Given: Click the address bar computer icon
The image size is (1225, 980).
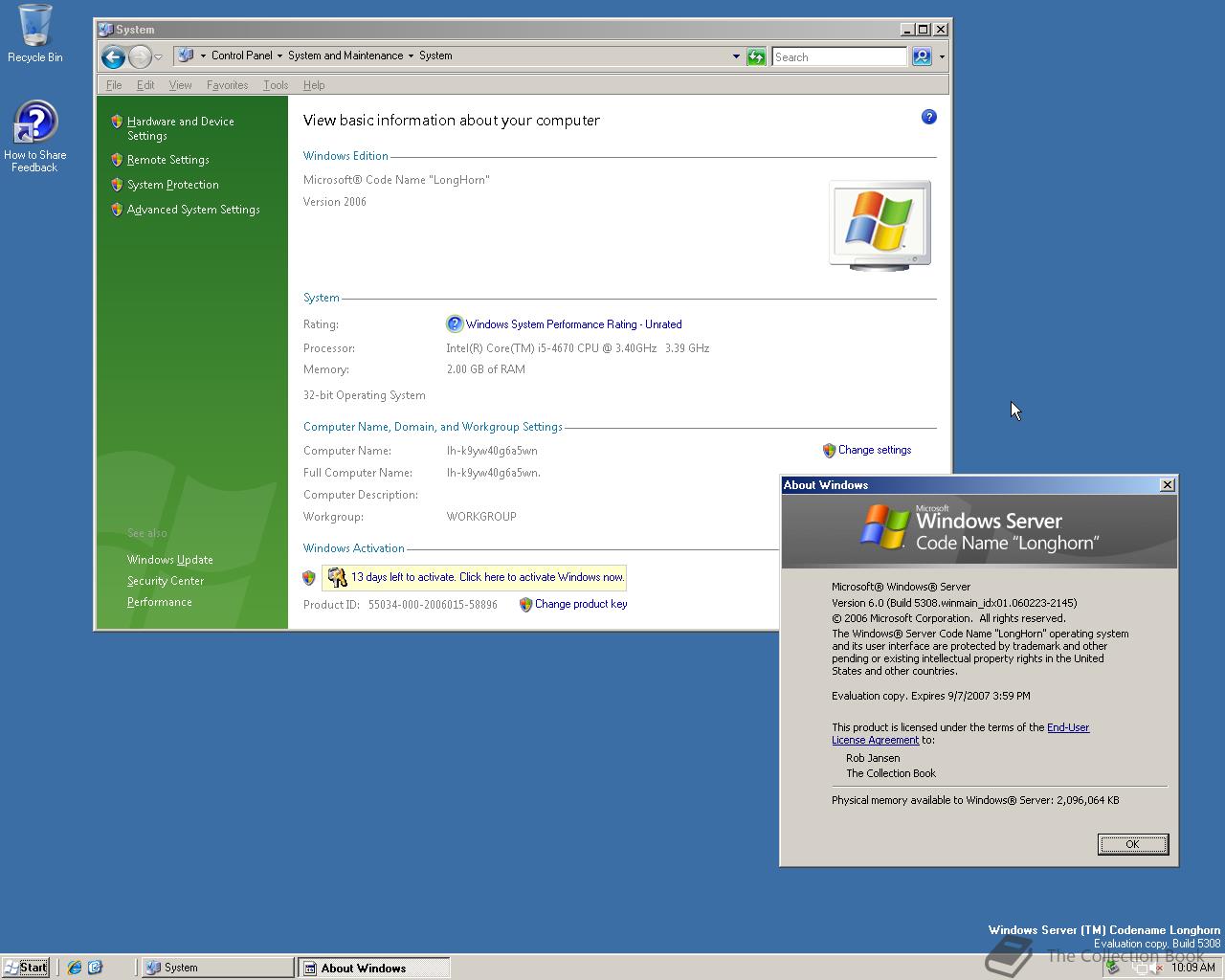Looking at the screenshot, I should pos(187,56).
